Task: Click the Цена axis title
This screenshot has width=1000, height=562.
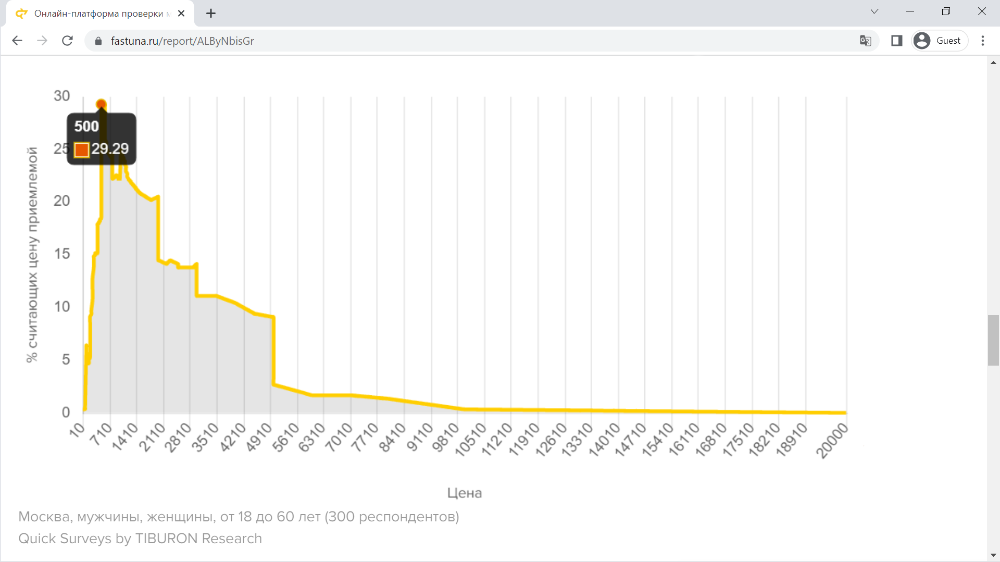Action: tap(464, 493)
